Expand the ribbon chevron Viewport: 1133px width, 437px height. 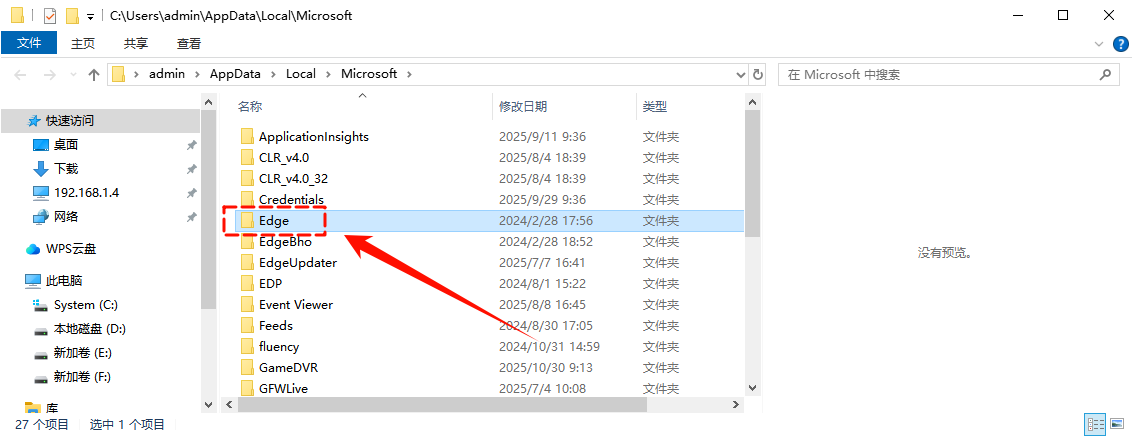pos(1098,44)
